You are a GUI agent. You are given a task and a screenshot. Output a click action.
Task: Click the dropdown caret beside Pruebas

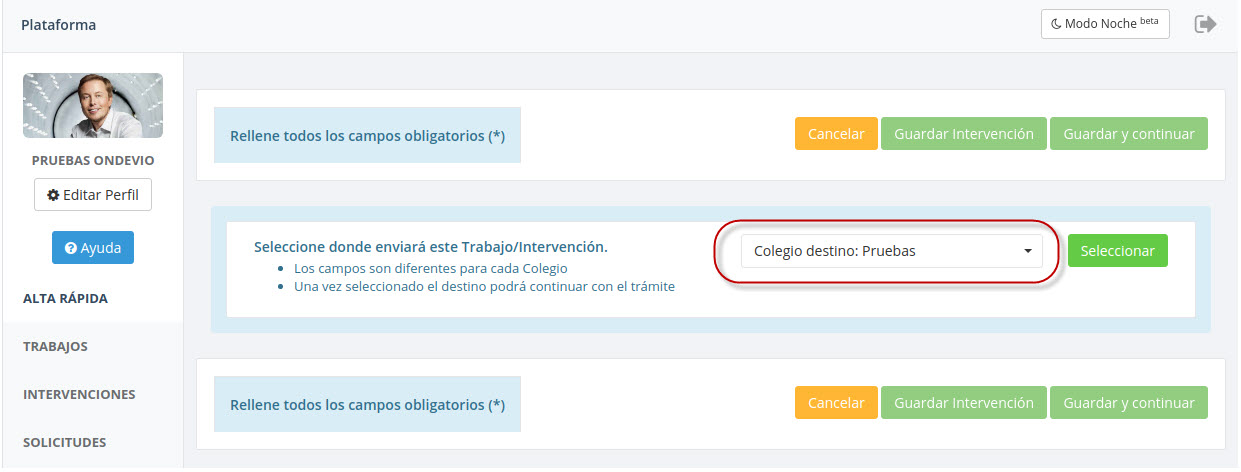coord(1027,252)
